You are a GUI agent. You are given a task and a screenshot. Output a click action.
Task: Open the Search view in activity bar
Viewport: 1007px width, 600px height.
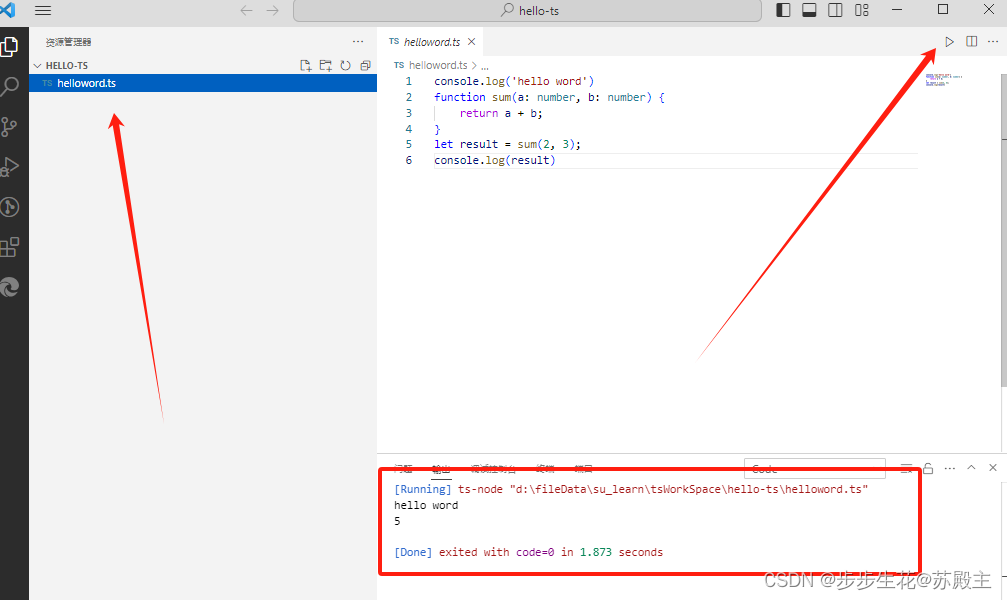[10, 86]
